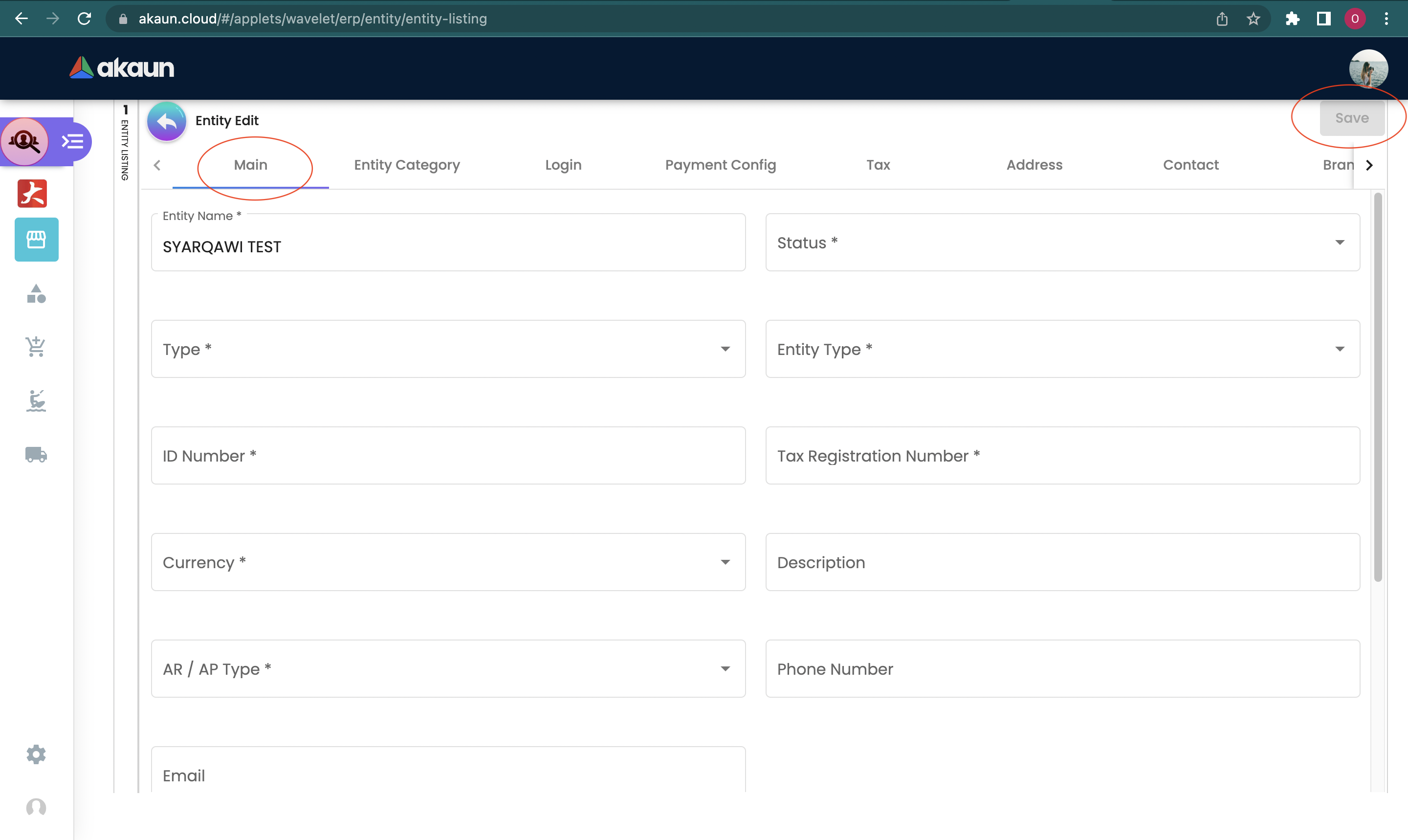Click the shapes icon in the sidebar
Image resolution: width=1408 pixels, height=840 pixels.
coord(36,294)
